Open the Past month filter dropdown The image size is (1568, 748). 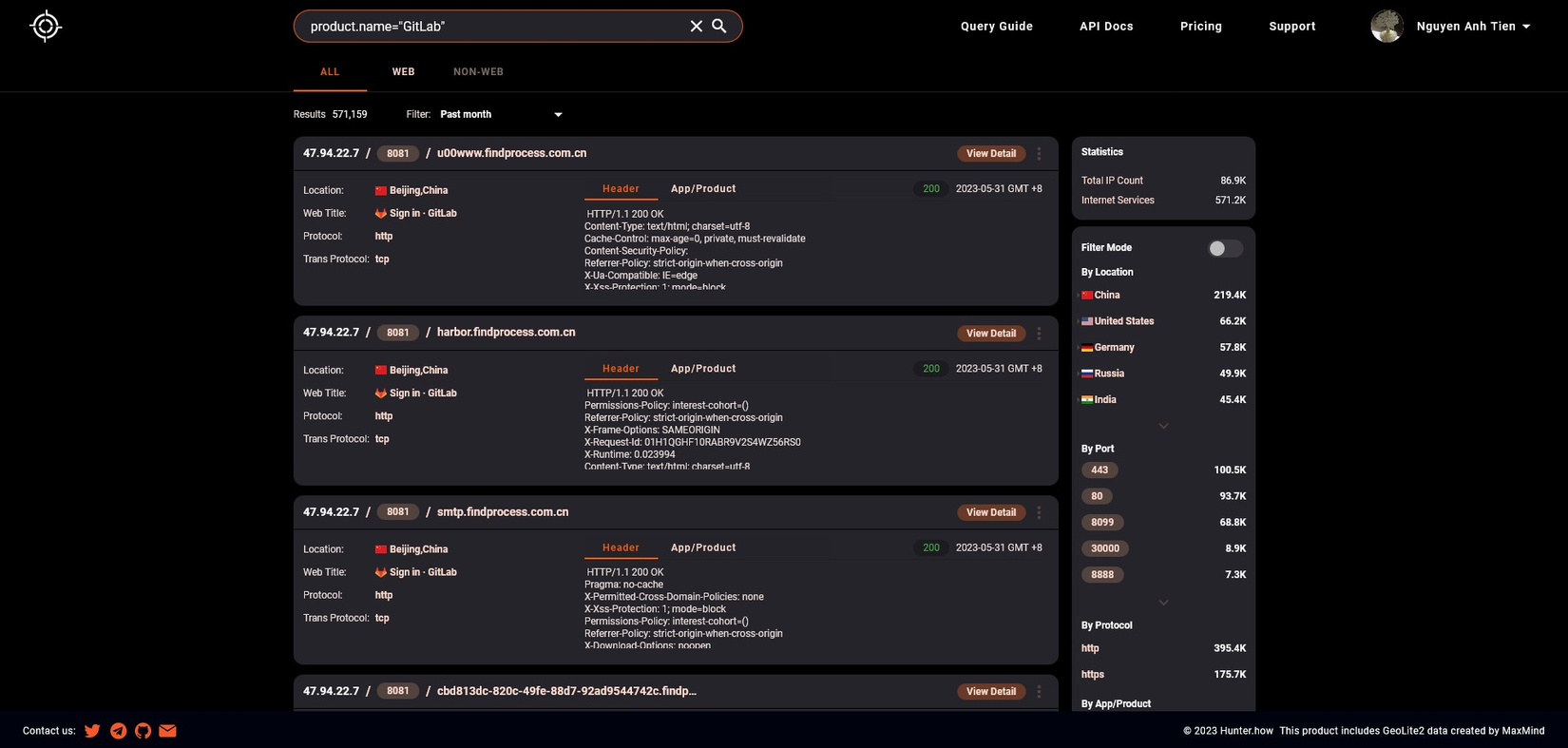[501, 114]
